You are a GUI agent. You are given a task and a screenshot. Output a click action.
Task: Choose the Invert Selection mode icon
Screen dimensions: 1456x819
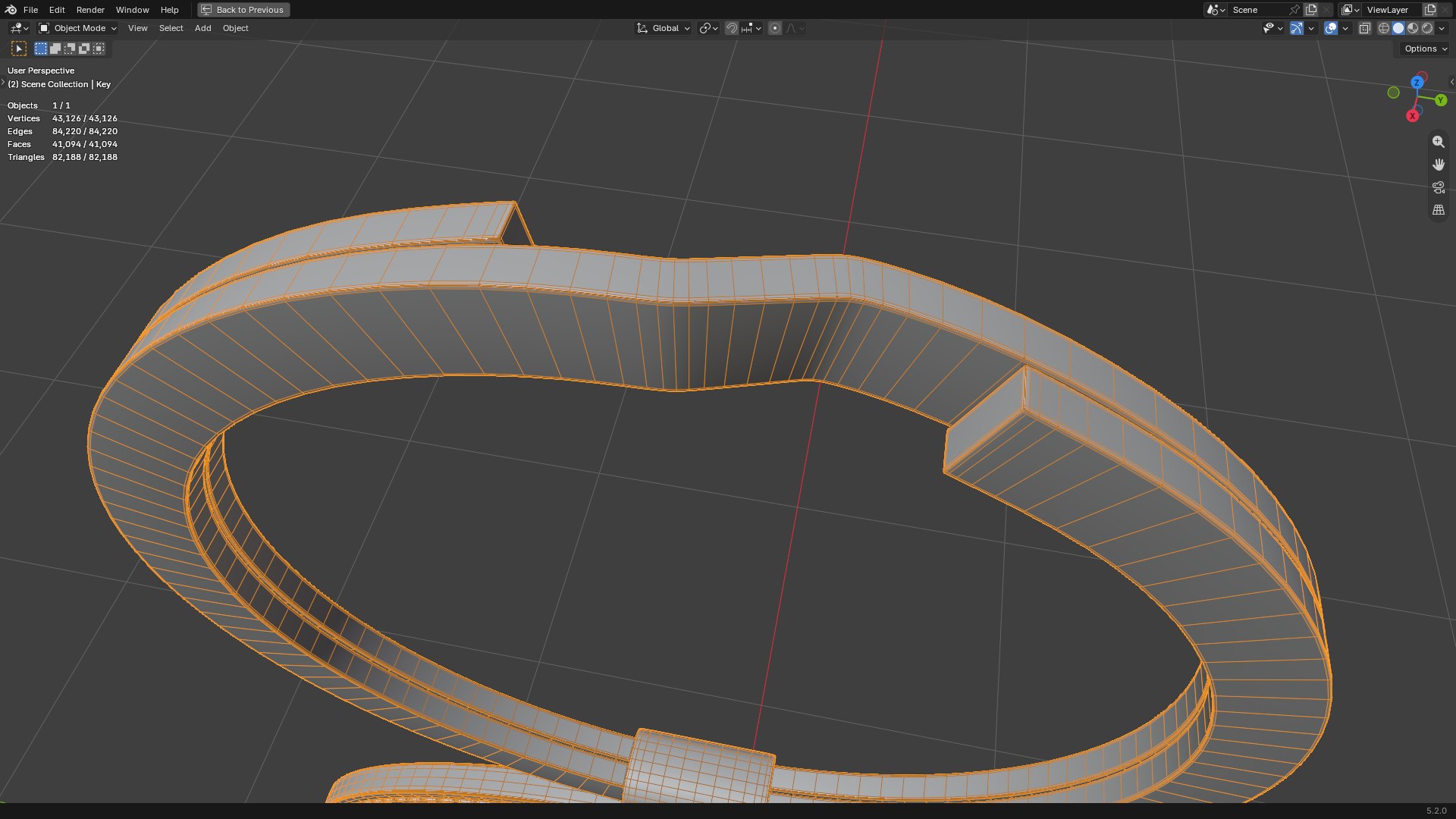84,49
